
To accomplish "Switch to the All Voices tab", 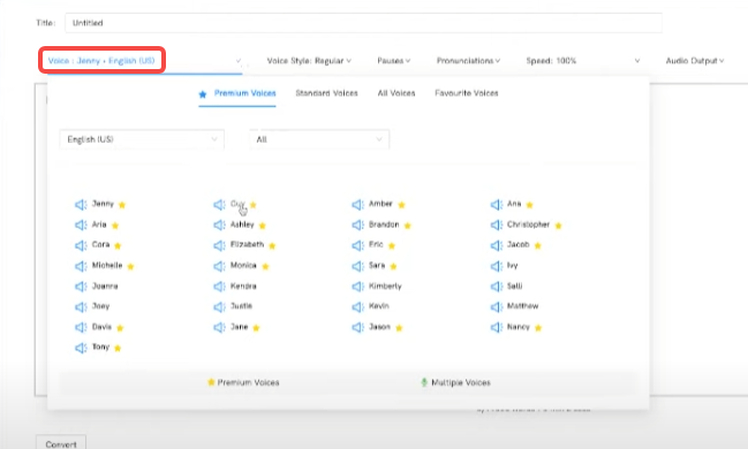I will (396, 94).
